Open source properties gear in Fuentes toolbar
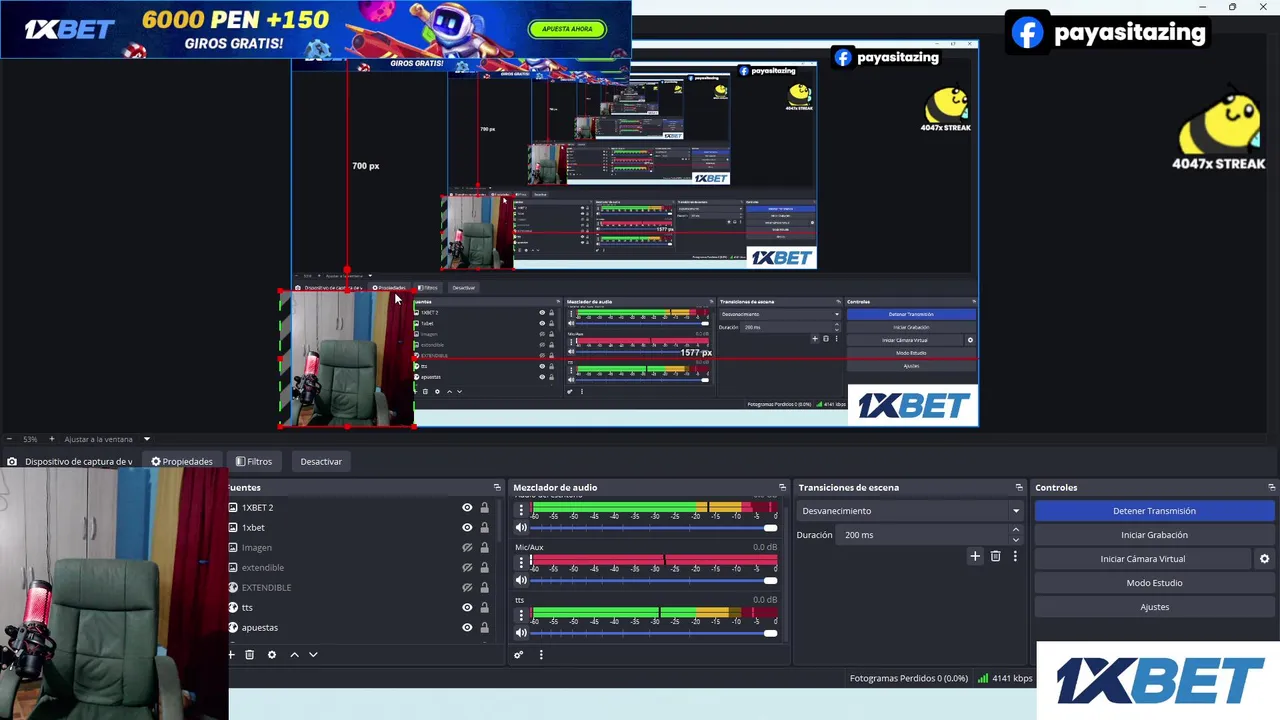This screenshot has width=1280, height=720. (x=271, y=655)
